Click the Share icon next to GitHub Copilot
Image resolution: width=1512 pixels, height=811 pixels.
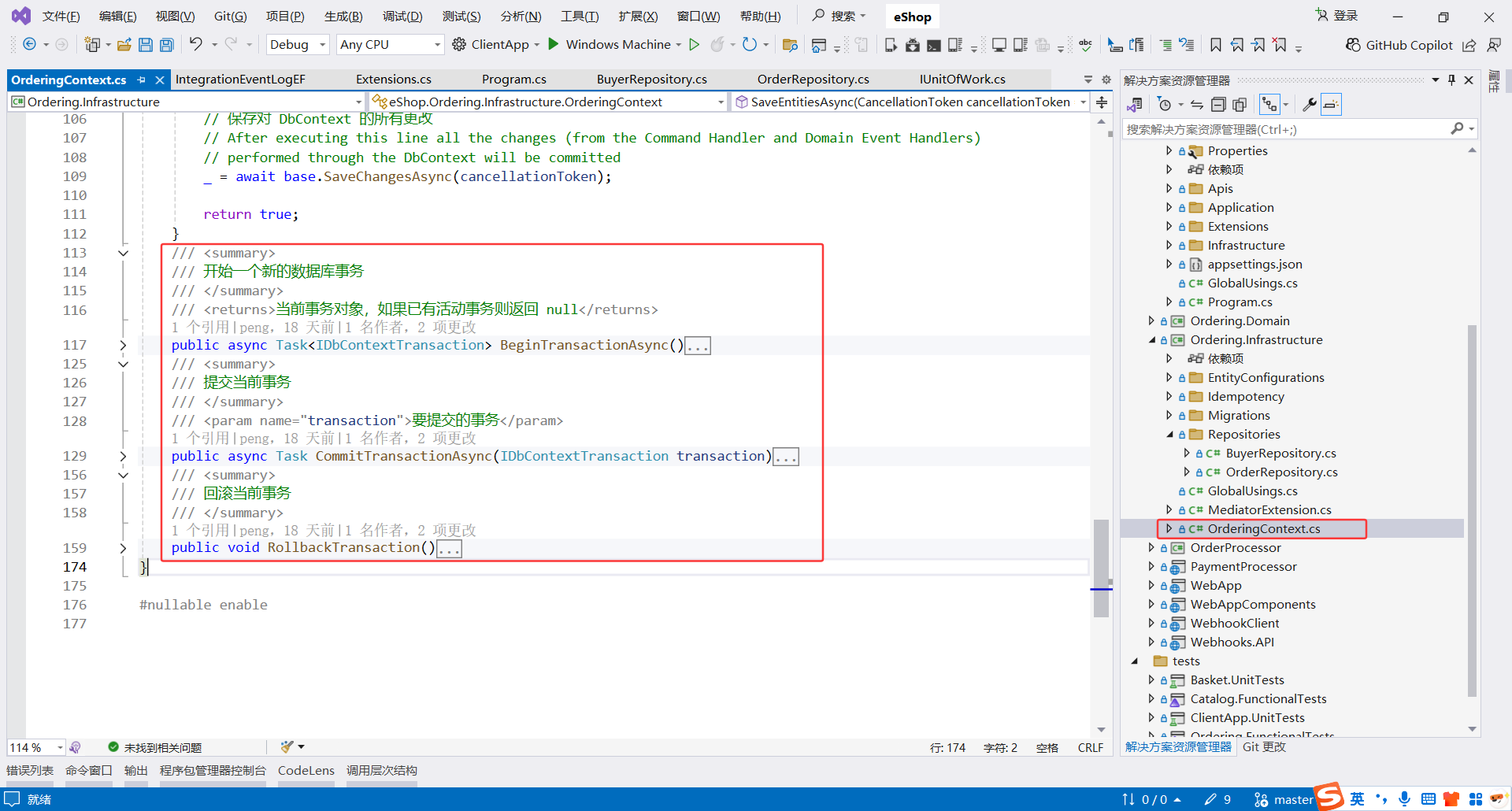pyautogui.click(x=1469, y=45)
